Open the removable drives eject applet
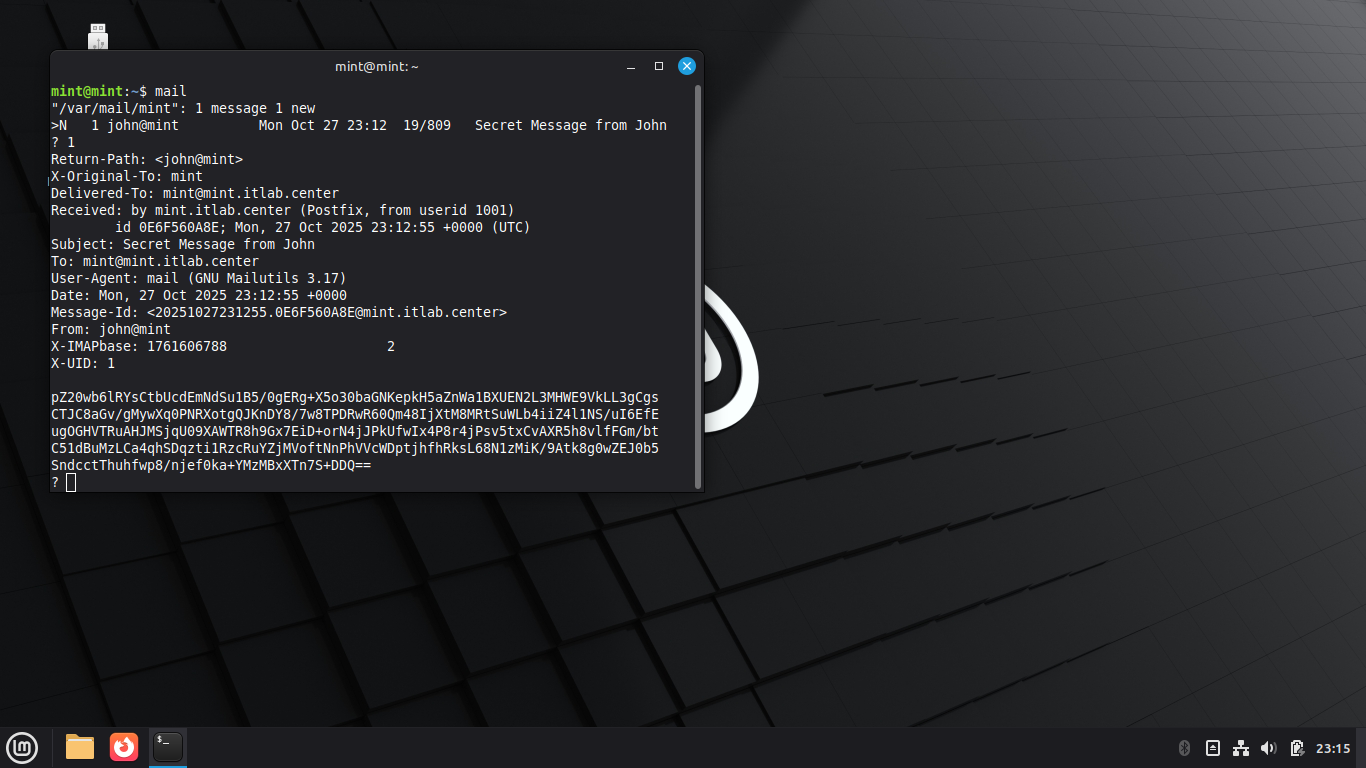The image size is (1366, 768). 1213,748
